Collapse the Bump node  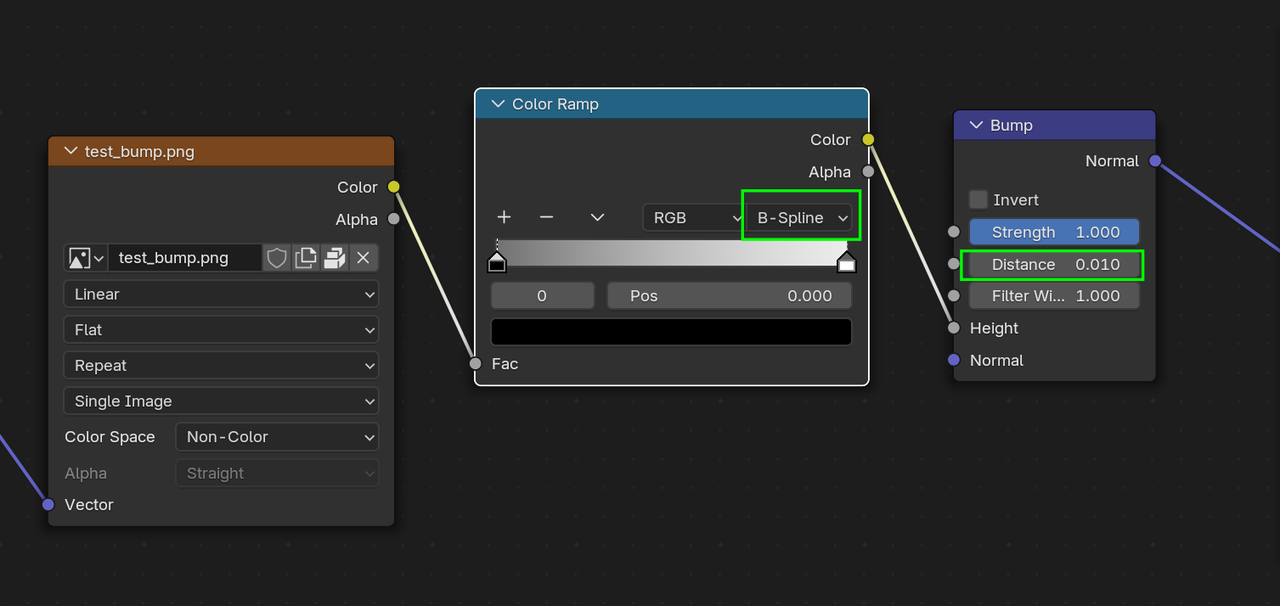tap(976, 125)
